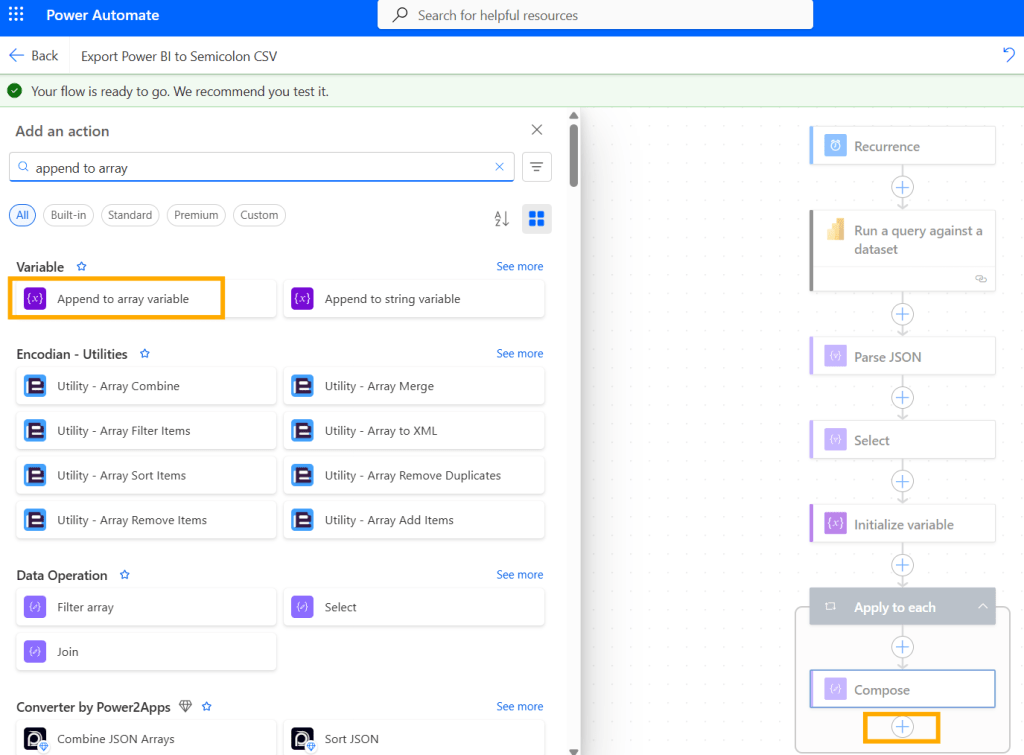Click the A-Z sort order icon

(x=502, y=218)
